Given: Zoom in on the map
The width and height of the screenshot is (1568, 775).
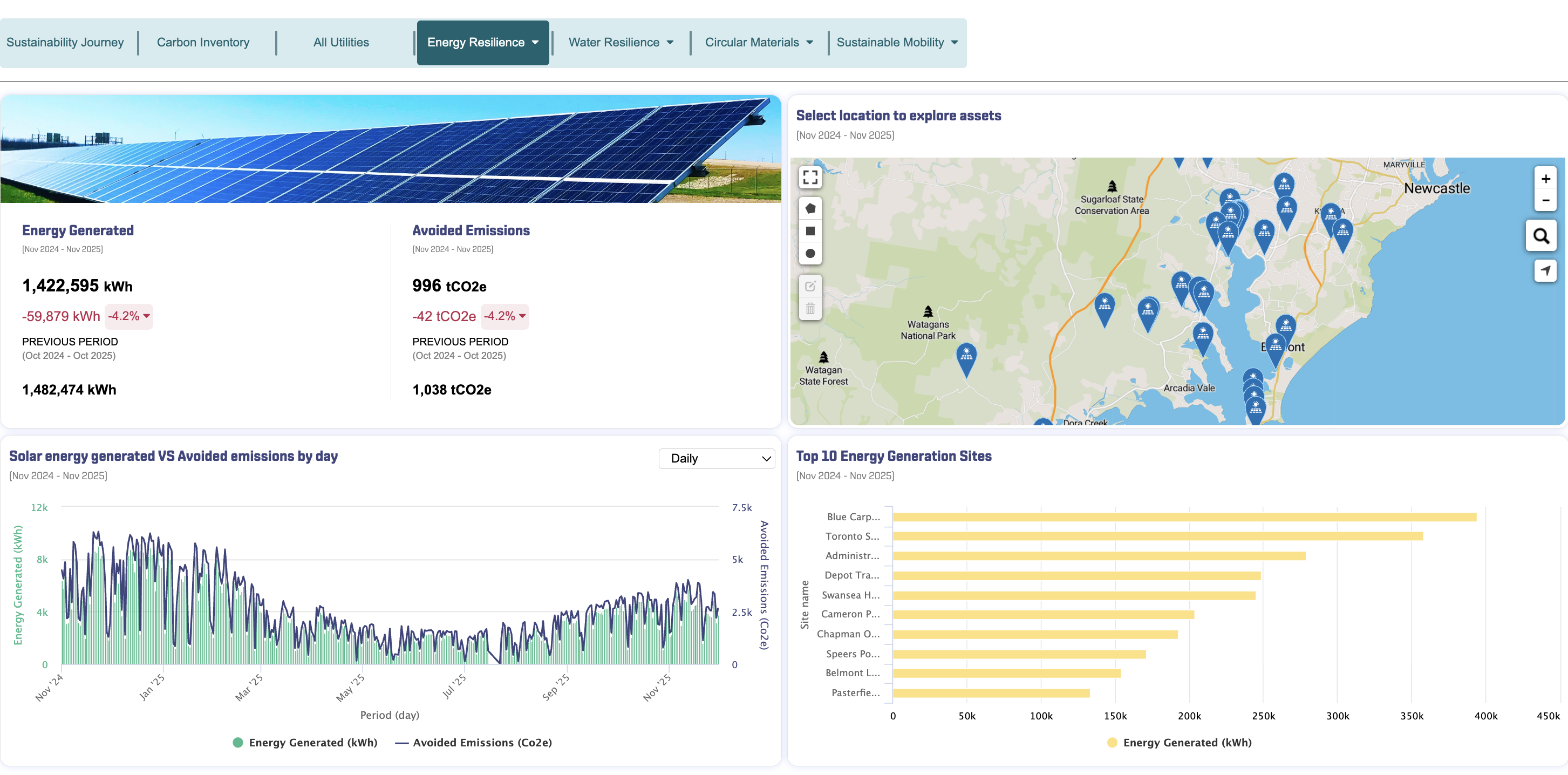Looking at the screenshot, I should [x=1545, y=179].
